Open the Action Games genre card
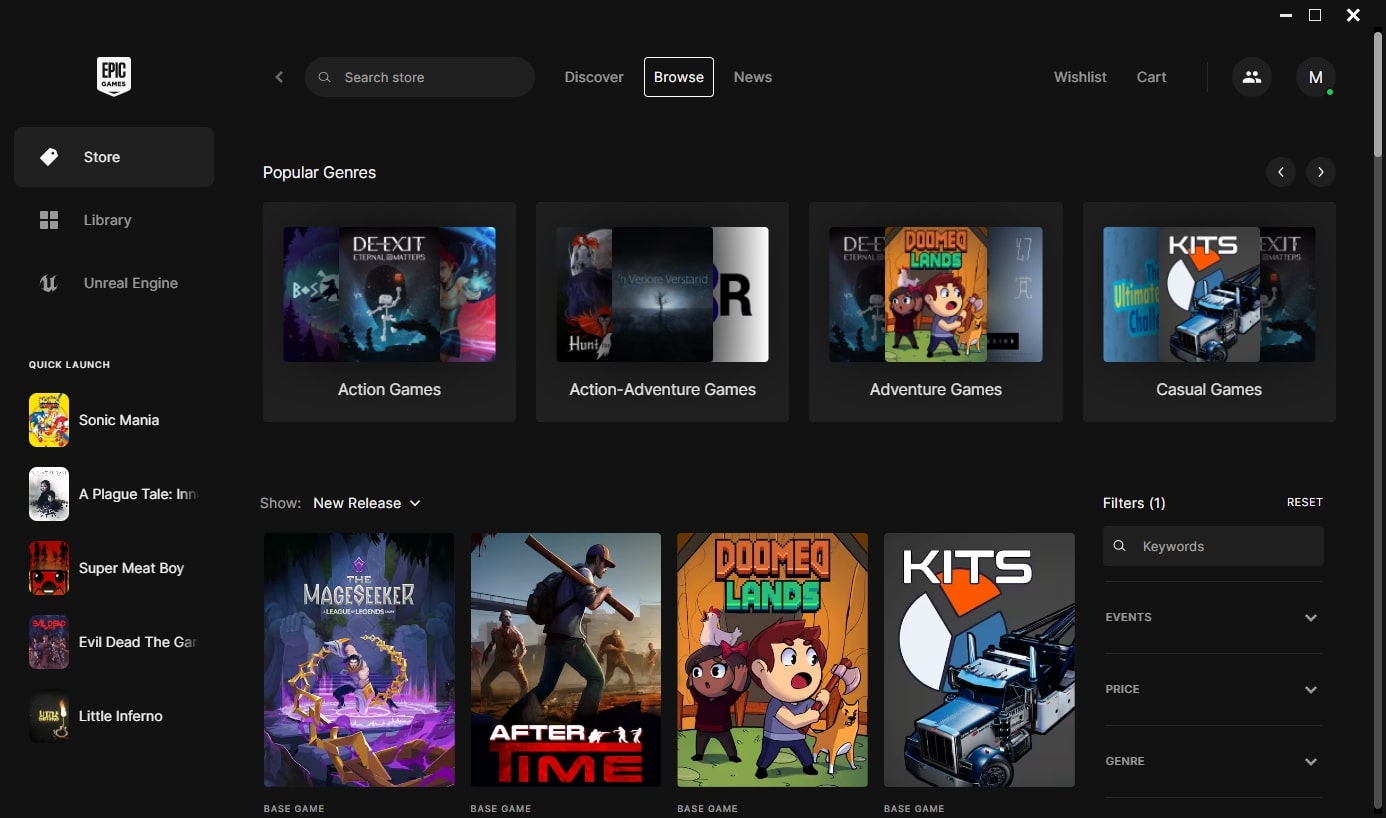 point(389,312)
